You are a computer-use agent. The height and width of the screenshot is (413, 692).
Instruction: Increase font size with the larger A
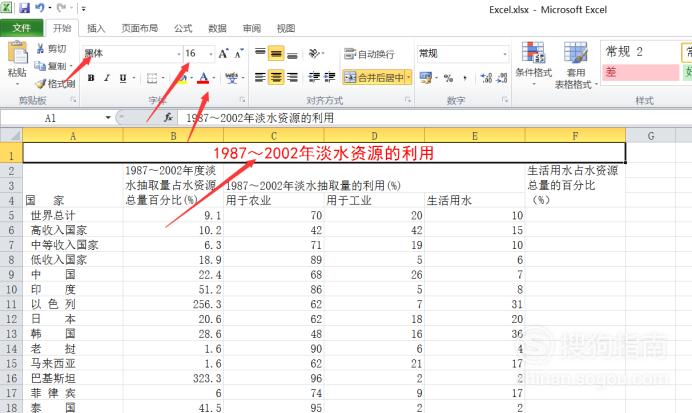223,53
